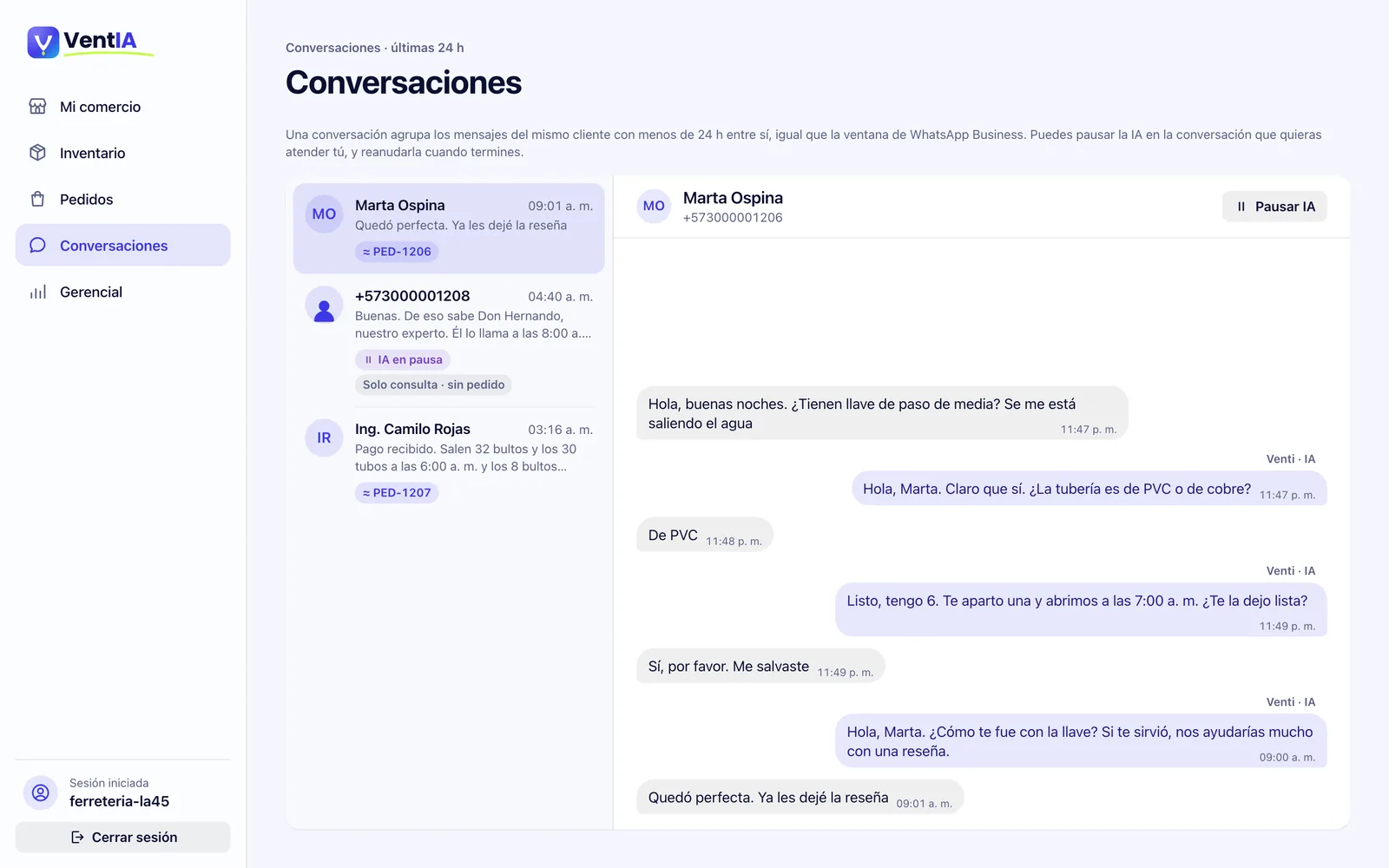Image resolution: width=1389 pixels, height=868 pixels.
Task: Click the MO avatar in the conversation list
Action: 324,214
